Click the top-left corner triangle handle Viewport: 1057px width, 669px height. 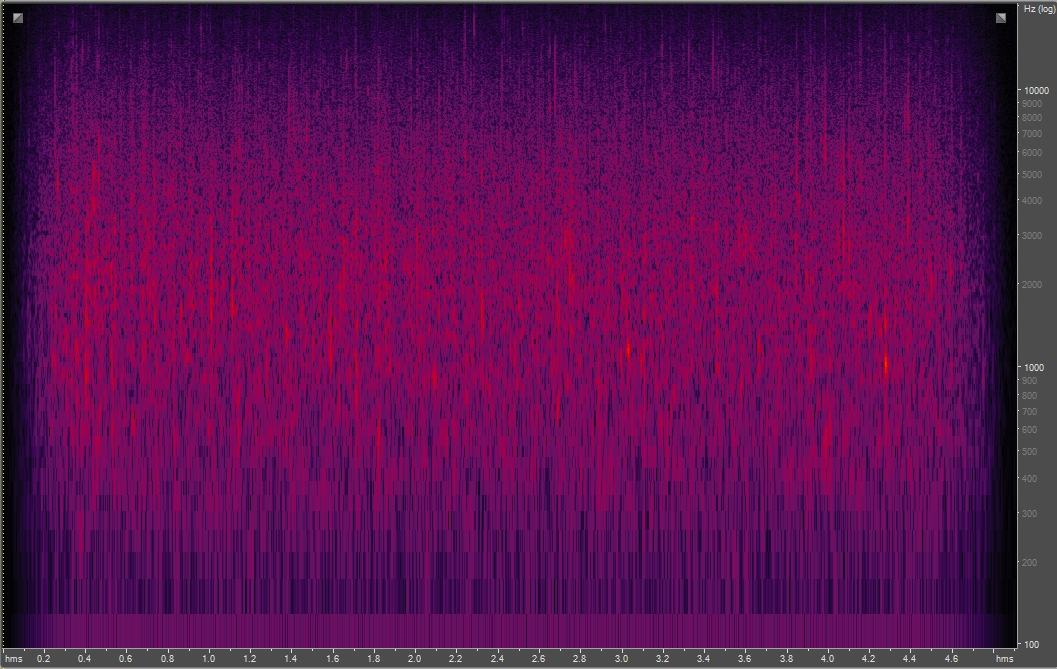click(x=16, y=16)
